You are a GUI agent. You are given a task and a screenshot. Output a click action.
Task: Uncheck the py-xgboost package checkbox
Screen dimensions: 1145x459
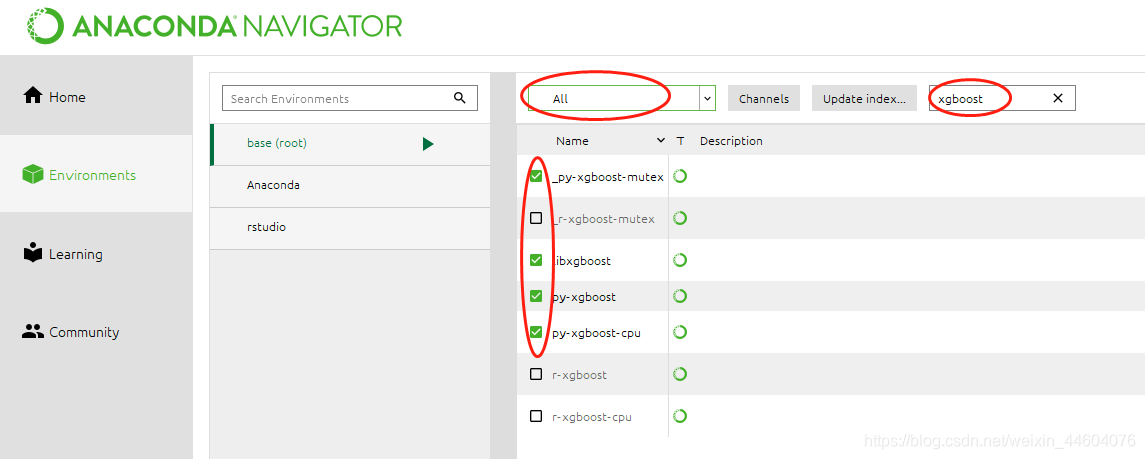tap(536, 296)
